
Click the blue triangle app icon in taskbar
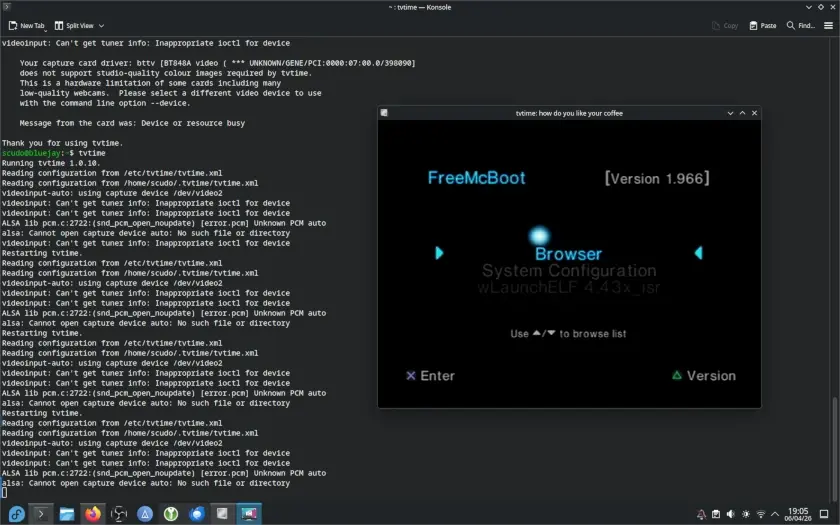tap(145, 514)
